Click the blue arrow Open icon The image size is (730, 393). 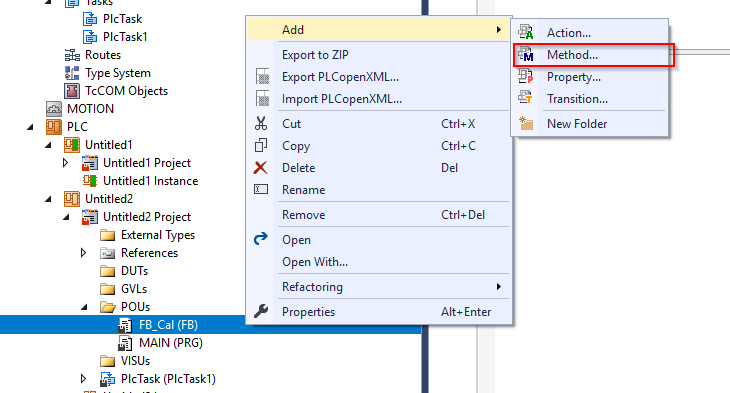[261, 239]
